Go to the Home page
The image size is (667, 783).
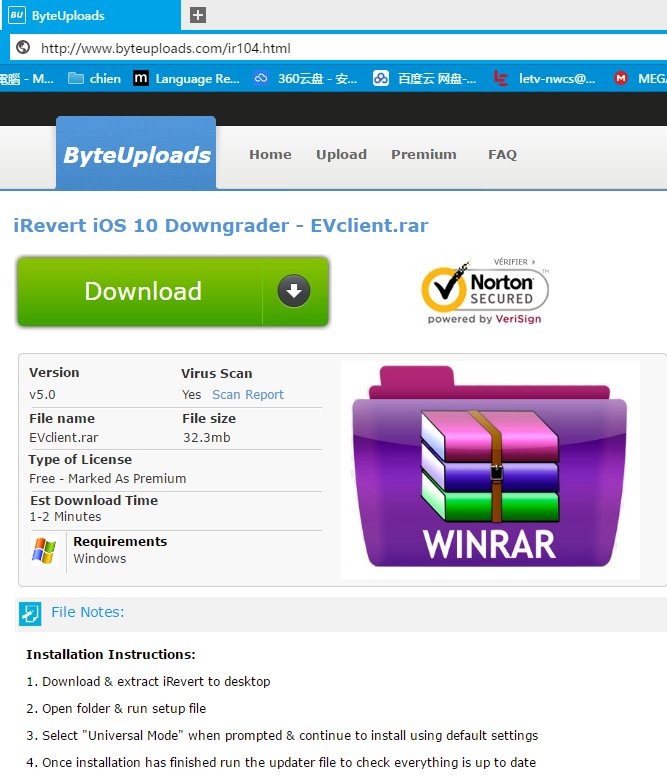[x=270, y=154]
